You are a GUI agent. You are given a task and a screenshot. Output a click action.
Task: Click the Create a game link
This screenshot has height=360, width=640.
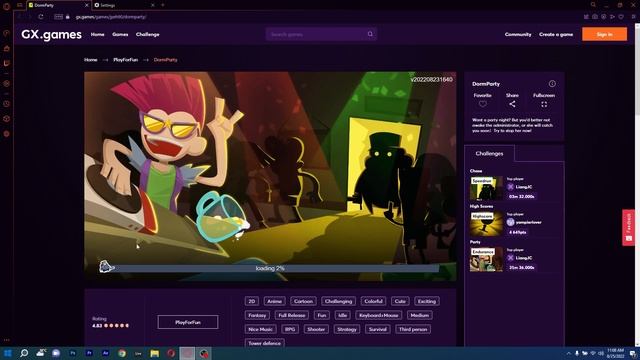[x=556, y=35]
